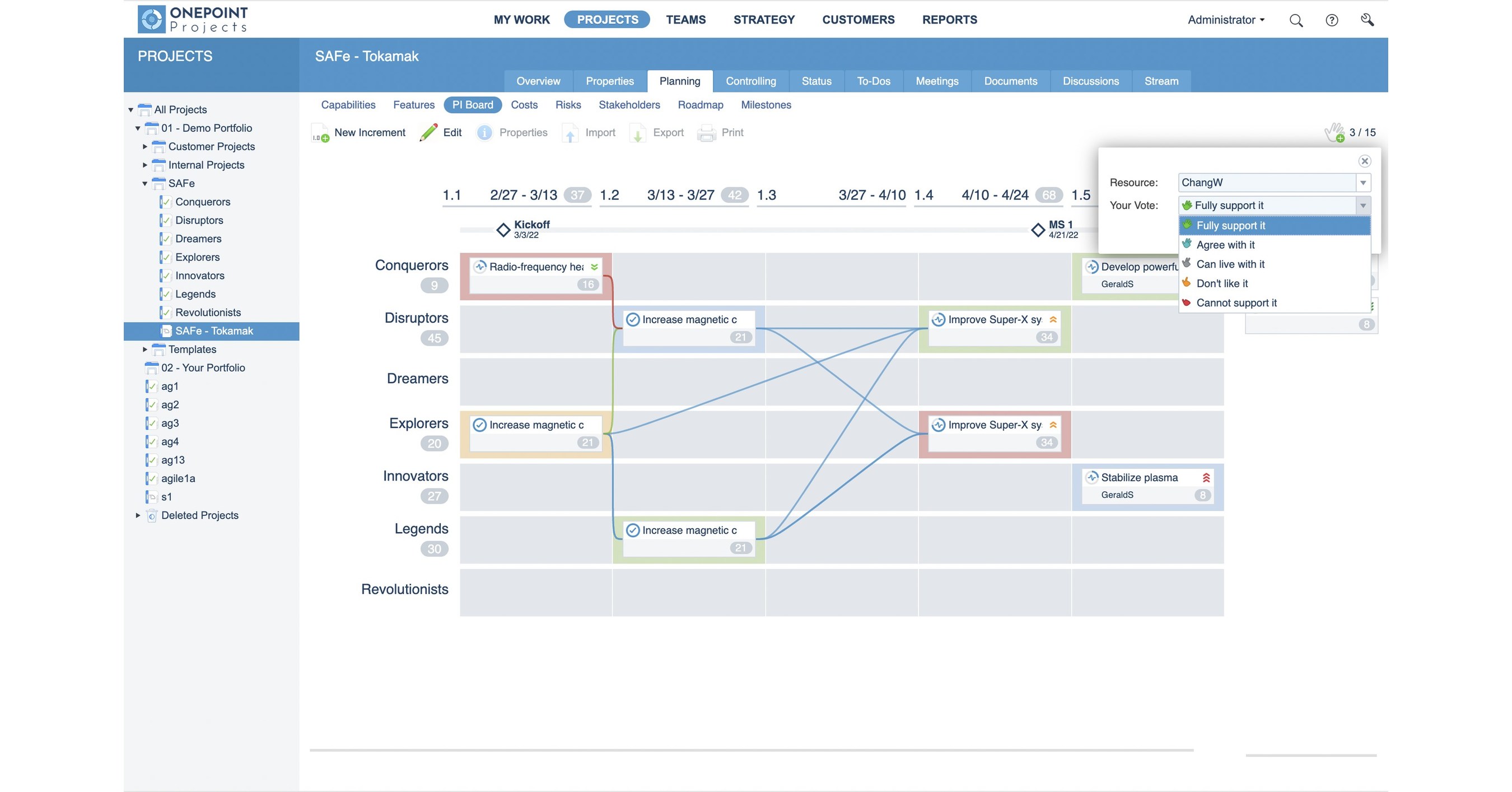Select the 'Cannot support it' vote option

1236,303
